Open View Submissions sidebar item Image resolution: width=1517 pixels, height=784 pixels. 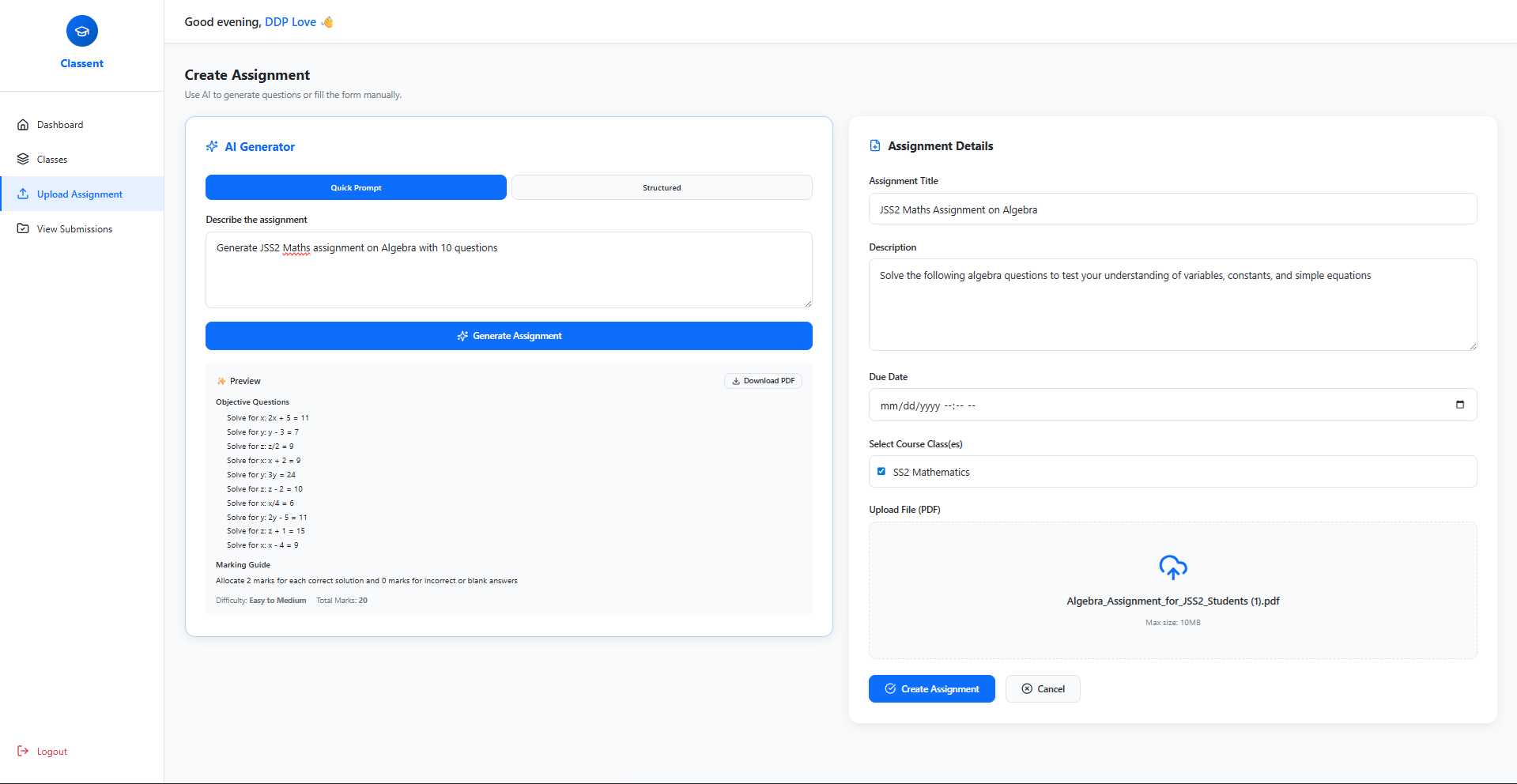pos(82,229)
